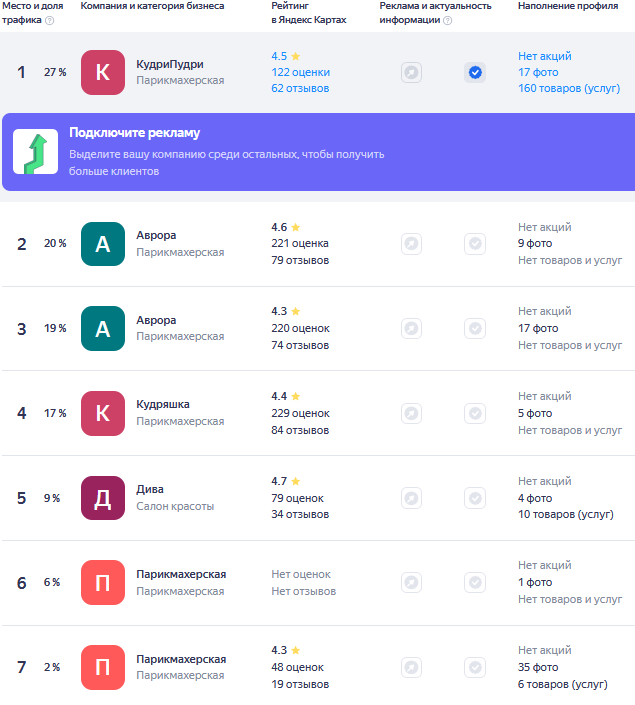Click advertising icon in Кудряшка row

pyautogui.click(x=411, y=413)
